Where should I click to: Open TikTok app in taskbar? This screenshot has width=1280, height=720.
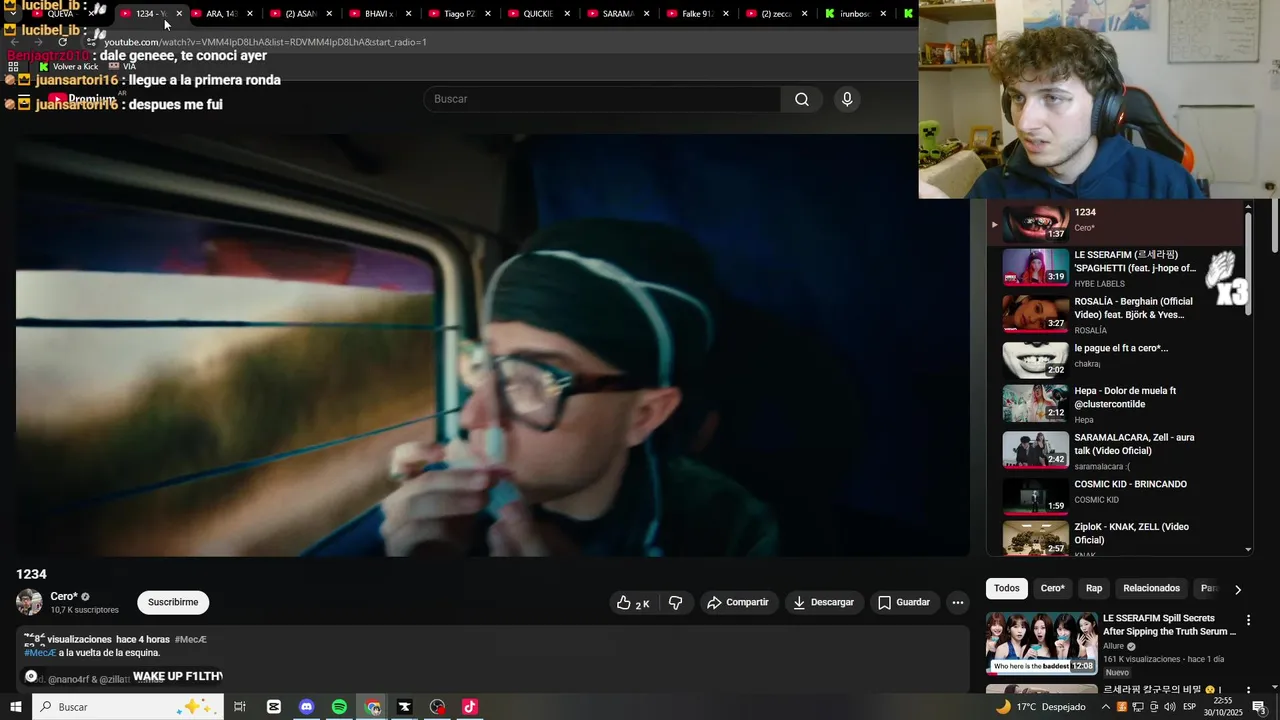click(x=470, y=707)
